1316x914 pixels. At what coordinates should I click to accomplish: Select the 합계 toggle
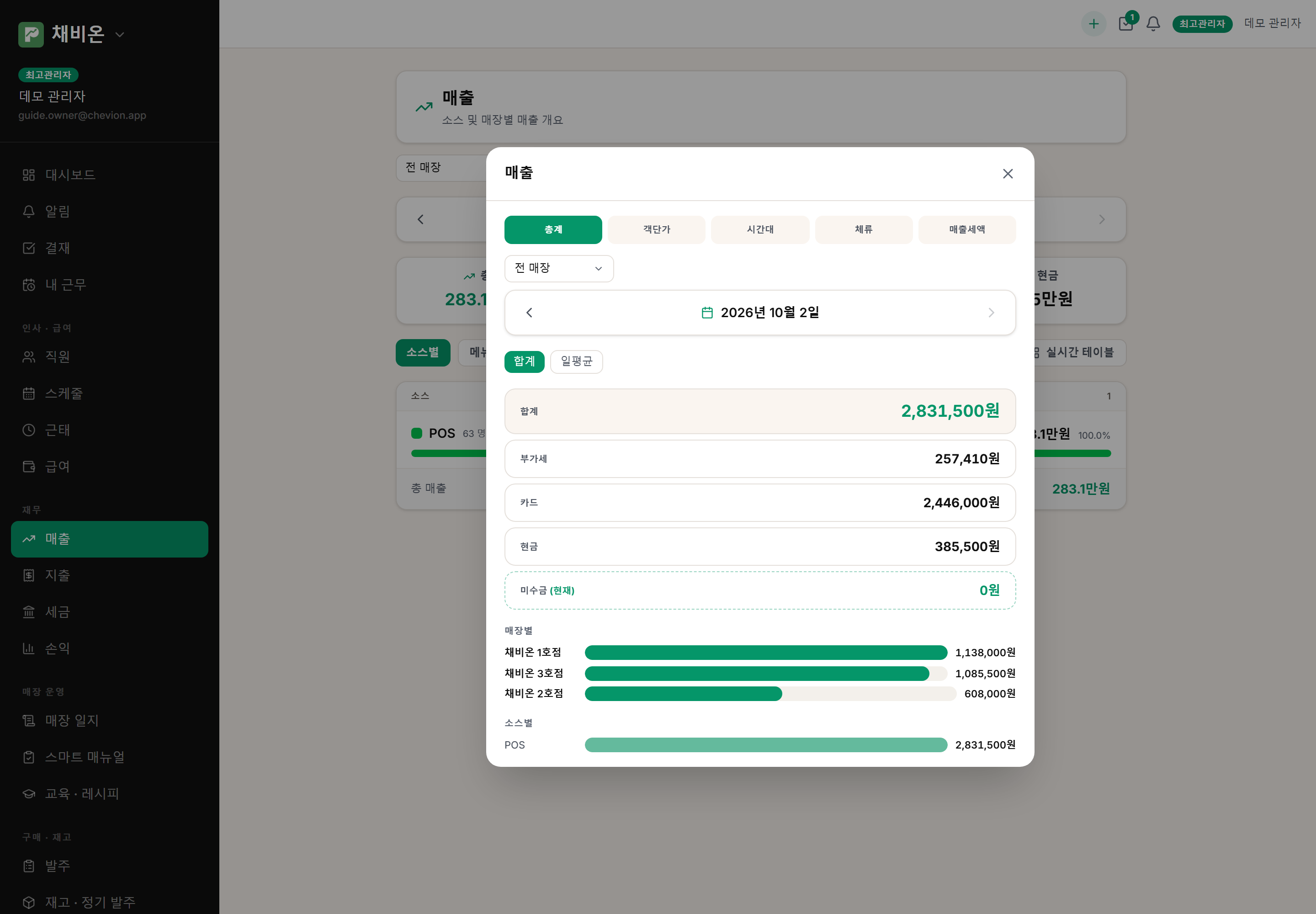click(524, 362)
